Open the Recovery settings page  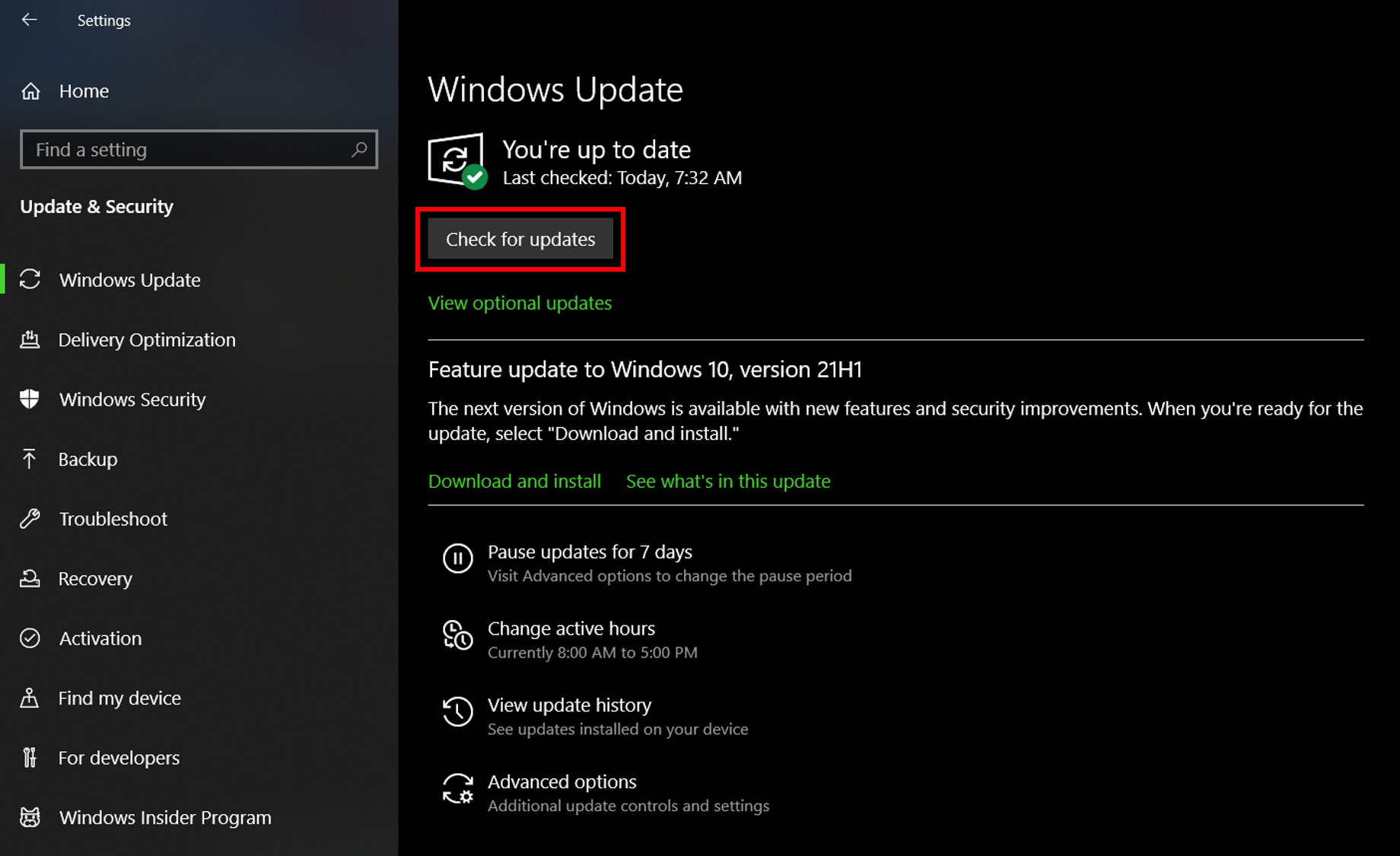click(95, 578)
